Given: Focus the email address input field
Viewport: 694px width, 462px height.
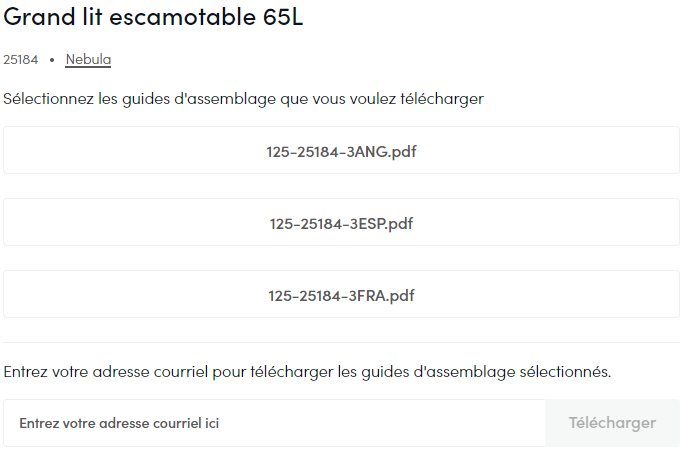Looking at the screenshot, I should 274,423.
